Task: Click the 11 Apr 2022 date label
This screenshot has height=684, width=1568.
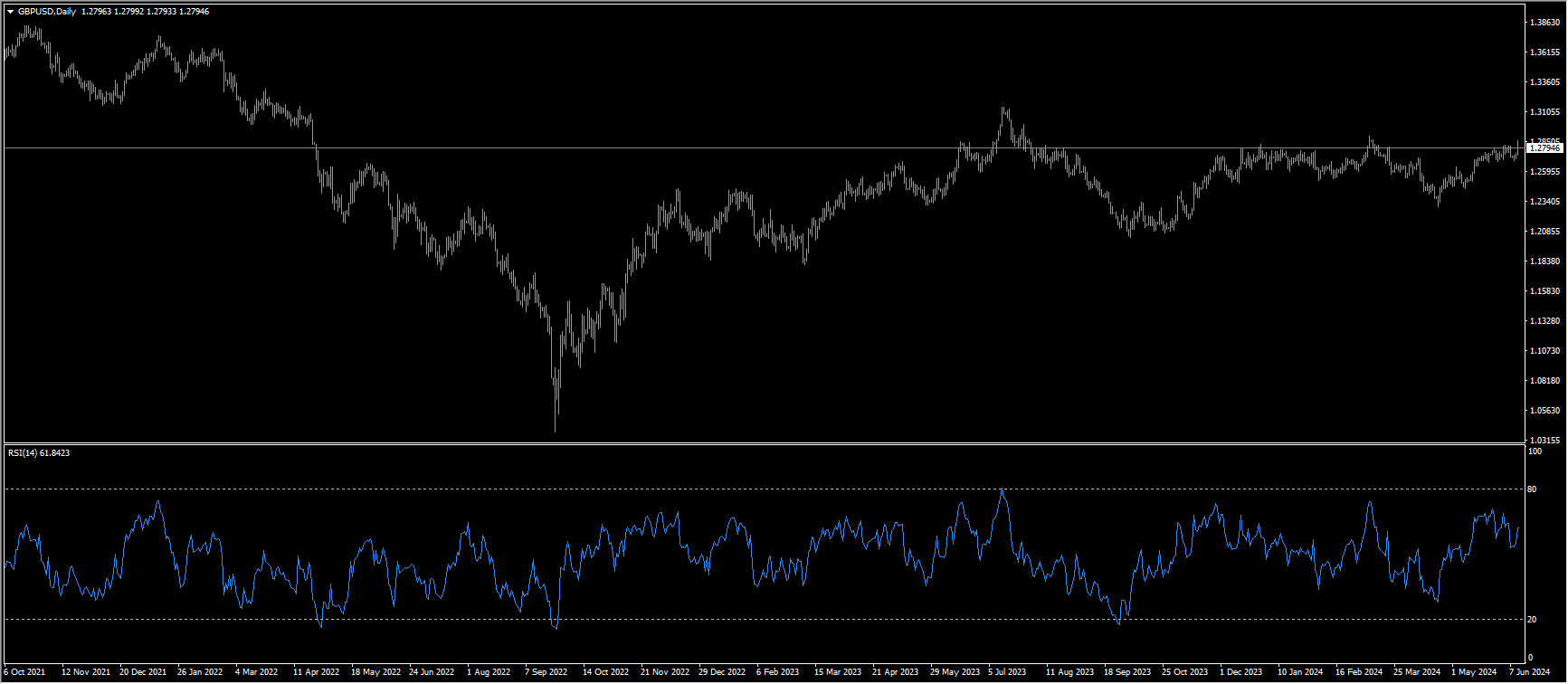Action: click(316, 673)
